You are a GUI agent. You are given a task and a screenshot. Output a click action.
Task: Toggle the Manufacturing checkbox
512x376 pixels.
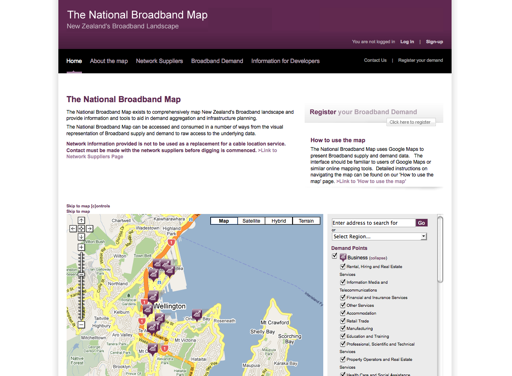pos(343,328)
